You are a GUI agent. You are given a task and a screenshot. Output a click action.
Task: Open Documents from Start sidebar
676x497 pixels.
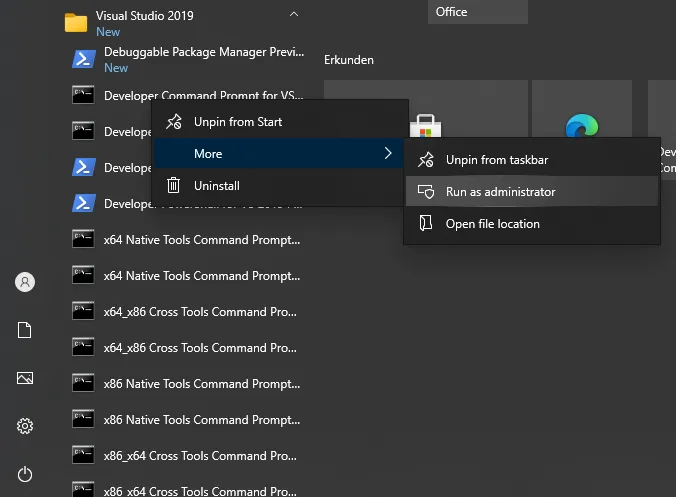coord(25,331)
